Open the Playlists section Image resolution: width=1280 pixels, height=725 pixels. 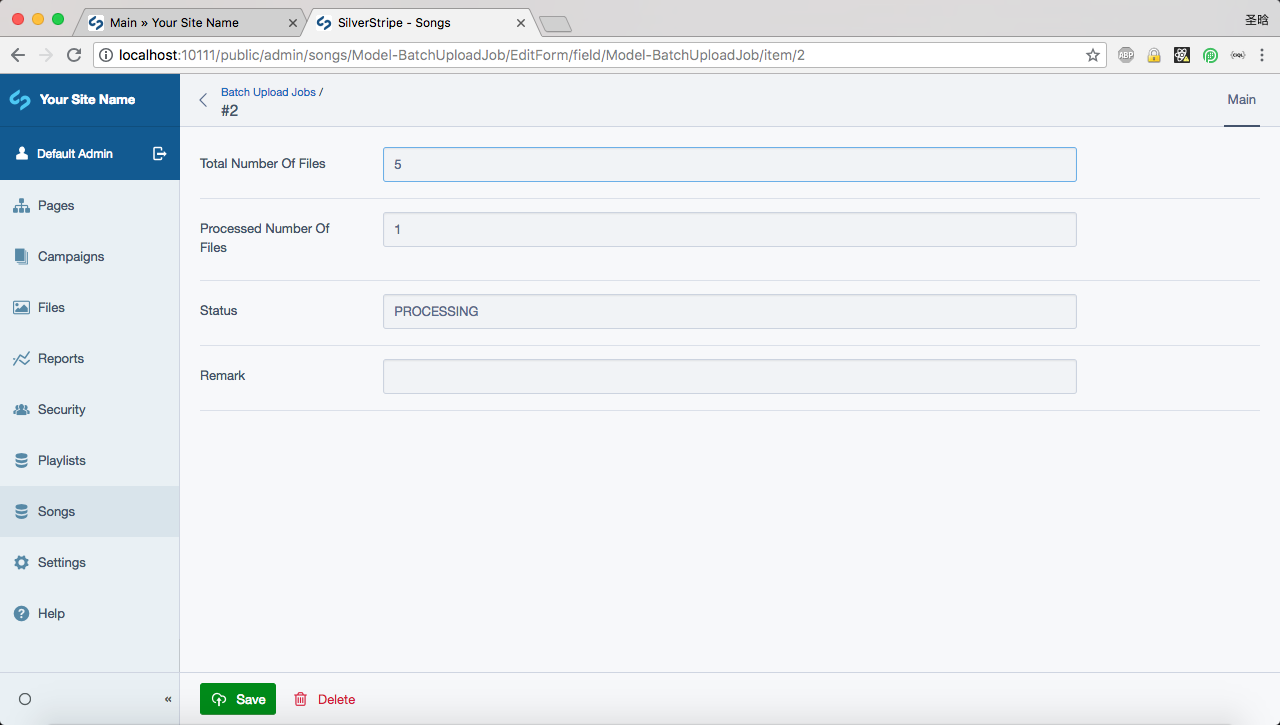(x=90, y=461)
